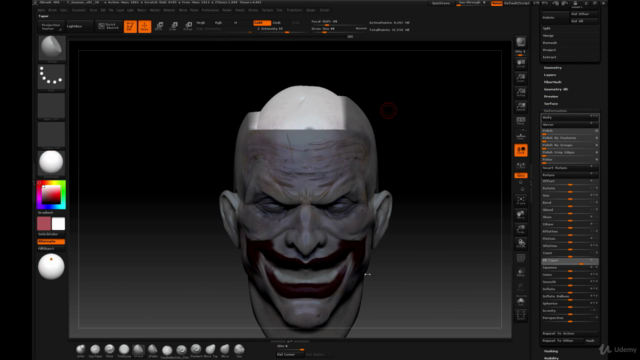Toggle the Transp transparency icon
This screenshot has height=360, width=640.
(x=521, y=273)
